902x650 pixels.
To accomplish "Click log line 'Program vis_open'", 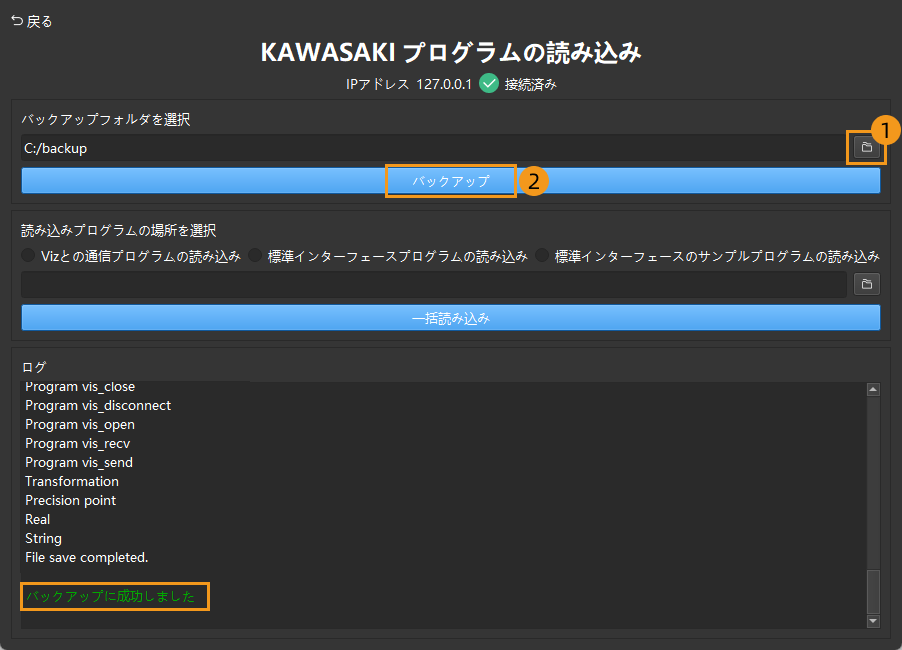I will pyautogui.click(x=80, y=425).
